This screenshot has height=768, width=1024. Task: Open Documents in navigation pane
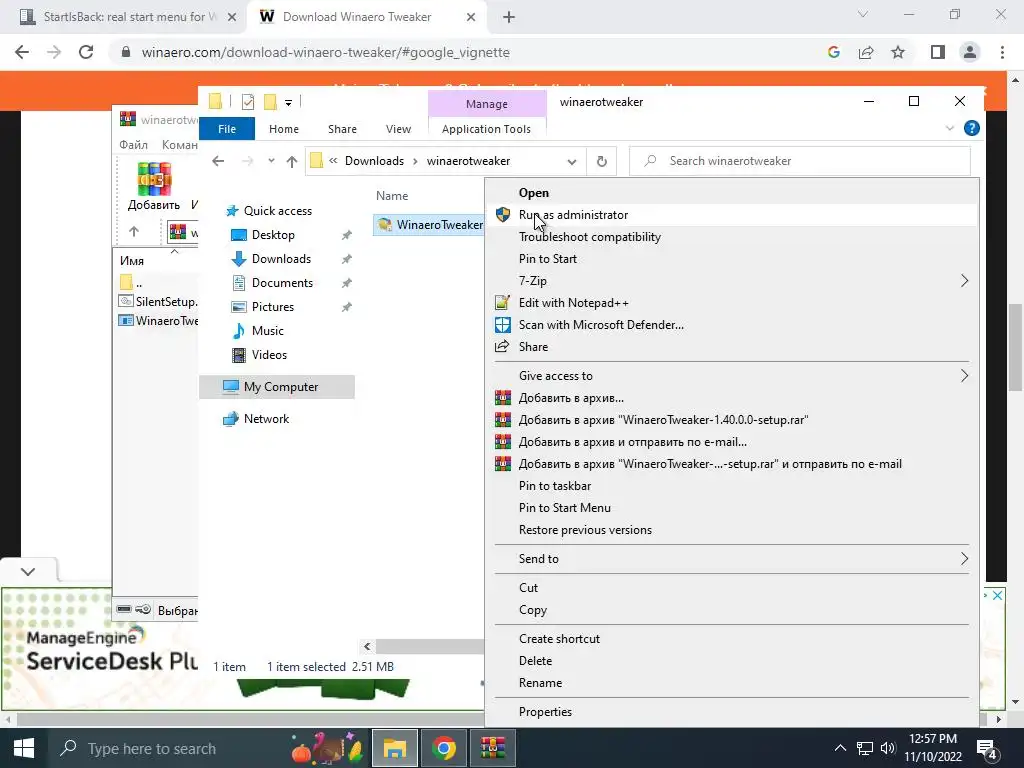pos(282,283)
